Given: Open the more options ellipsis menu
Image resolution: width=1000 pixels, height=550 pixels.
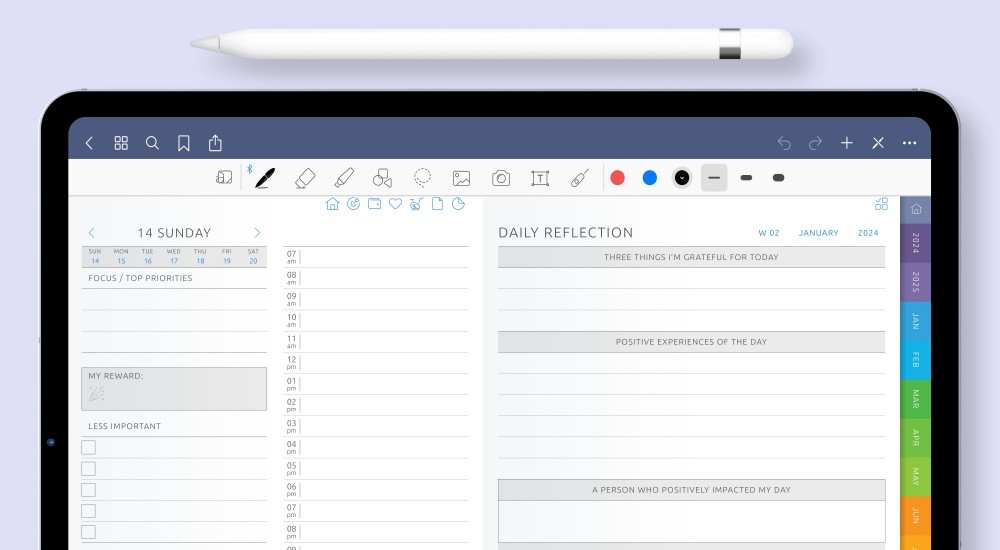Looking at the screenshot, I should [x=909, y=143].
